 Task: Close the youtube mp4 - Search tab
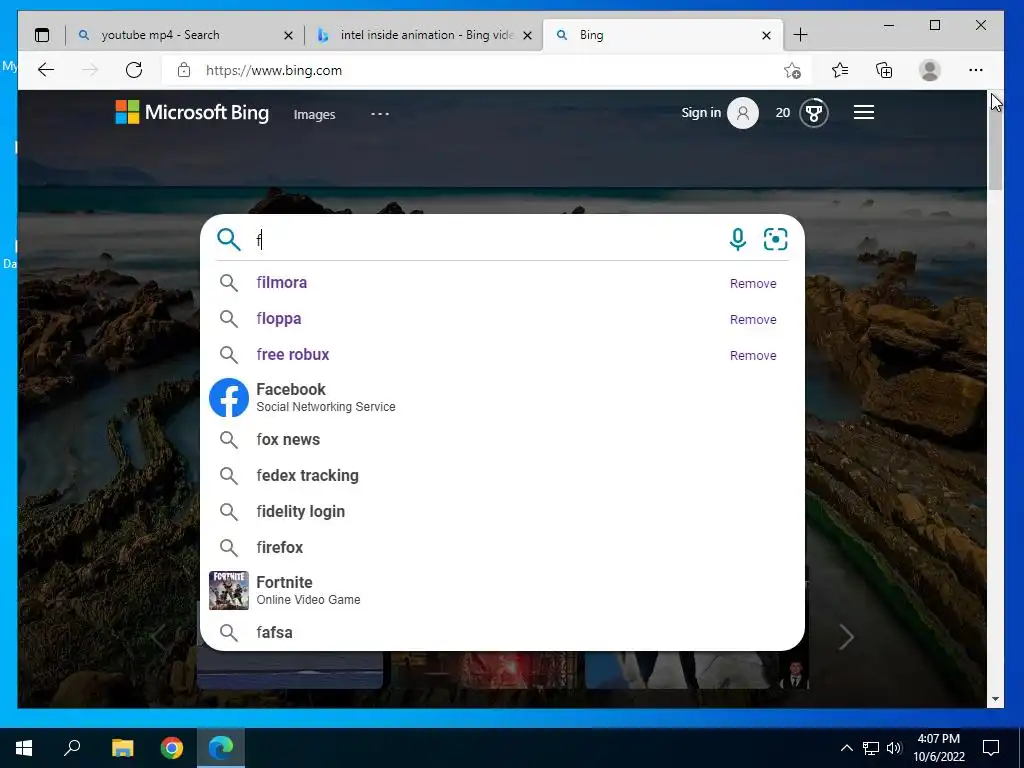click(x=288, y=35)
